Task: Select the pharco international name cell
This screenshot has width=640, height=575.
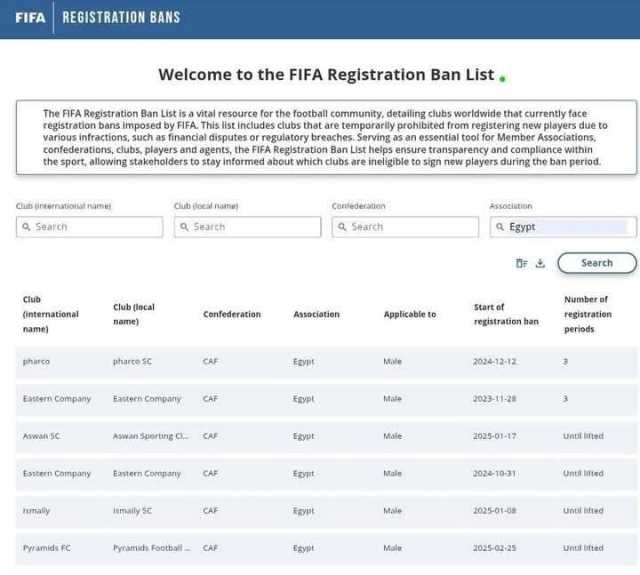Action: click(36, 362)
